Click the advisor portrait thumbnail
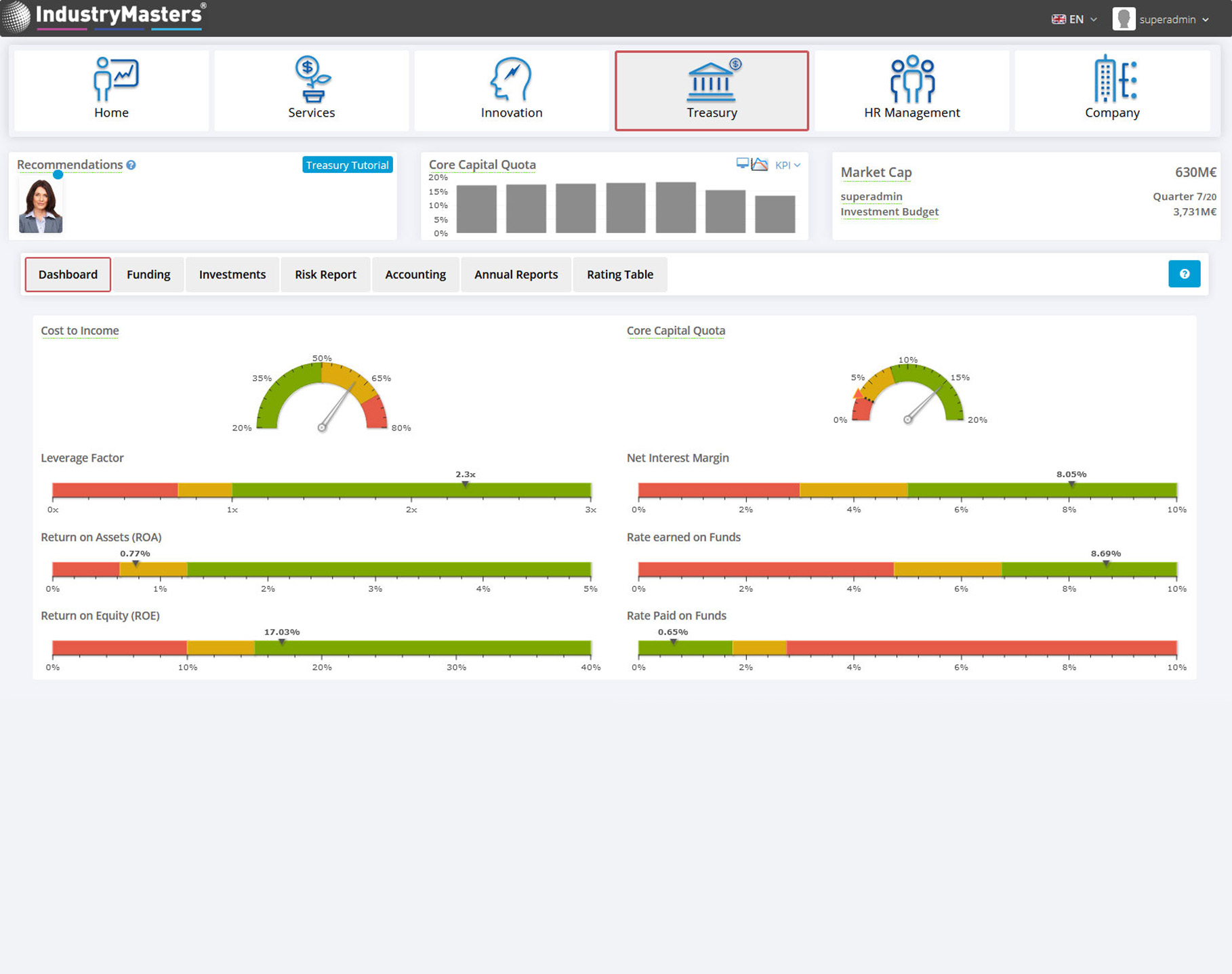Screen dimensions: 1232x974 pos(41,207)
